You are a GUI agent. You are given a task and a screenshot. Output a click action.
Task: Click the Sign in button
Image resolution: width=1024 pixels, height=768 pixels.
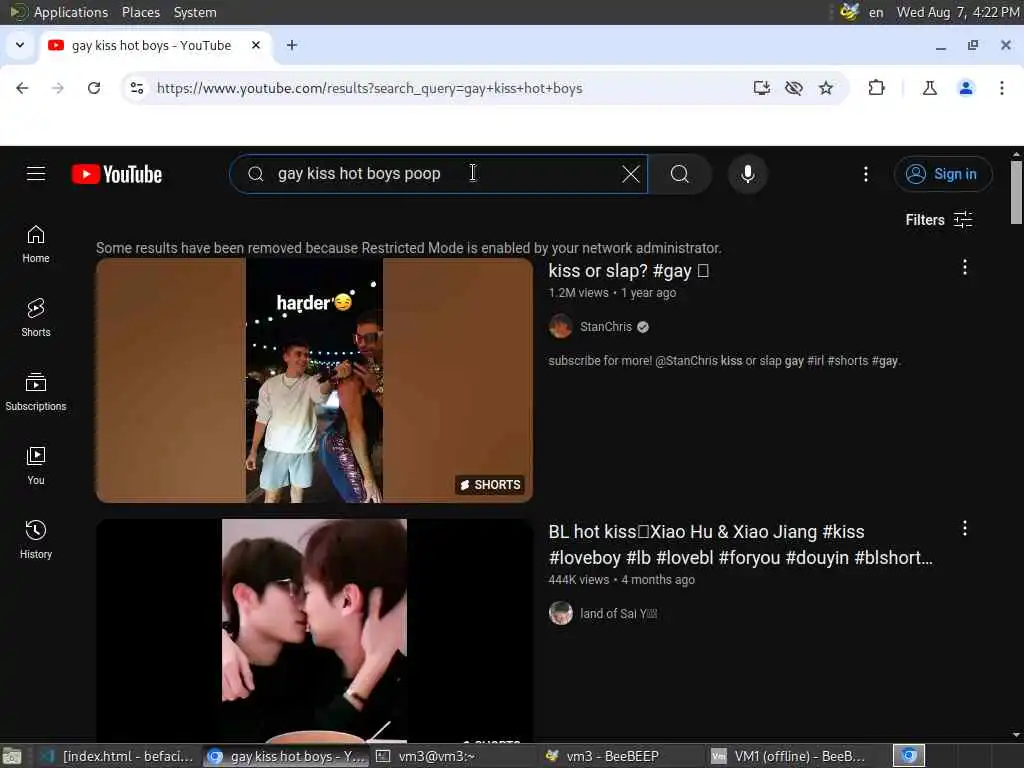point(943,174)
